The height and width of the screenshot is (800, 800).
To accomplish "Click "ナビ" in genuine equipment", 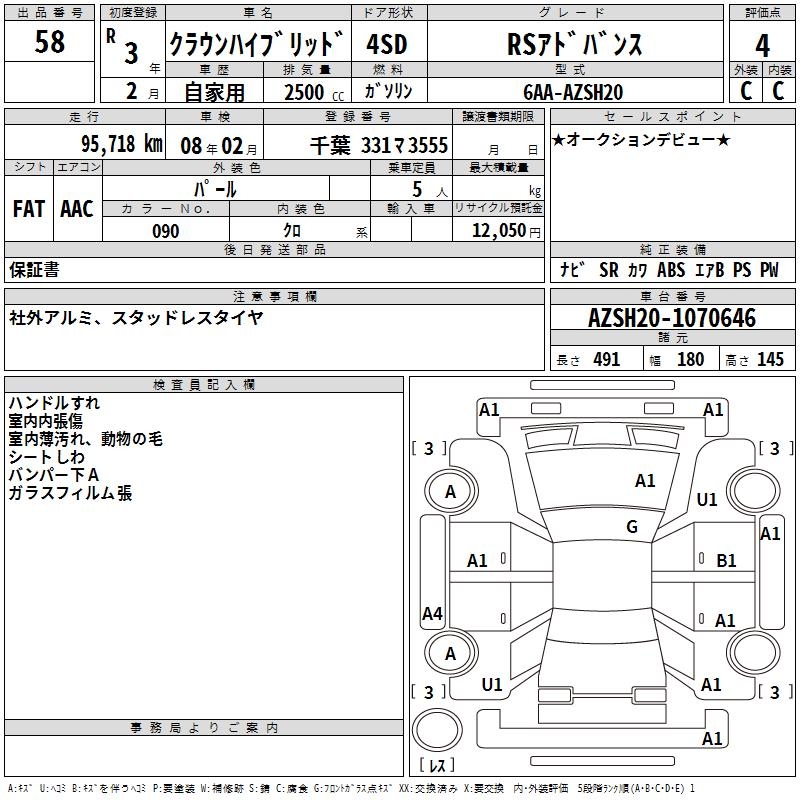I will [x=572, y=269].
